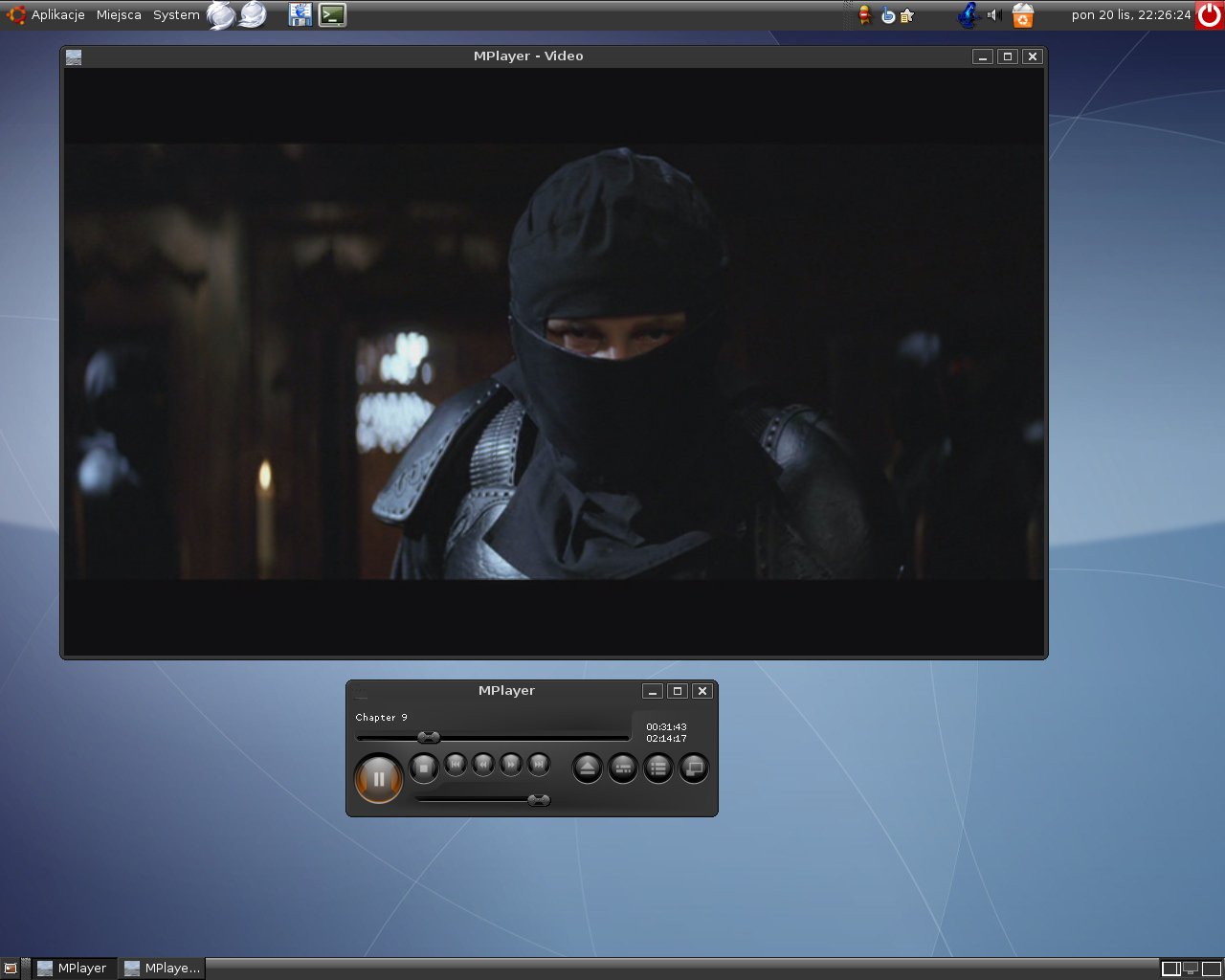Launch the first silver globe browser icon

click(221, 15)
